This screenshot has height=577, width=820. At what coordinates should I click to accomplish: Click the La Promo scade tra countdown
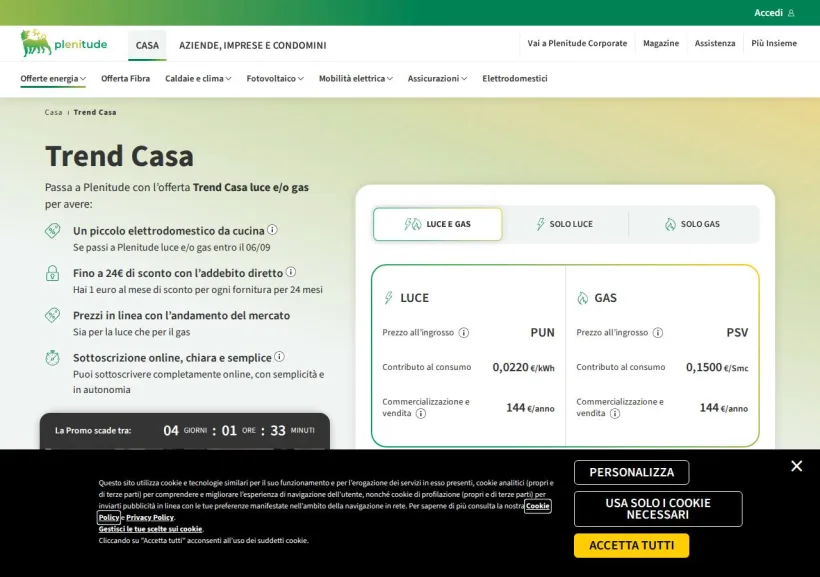(185, 431)
